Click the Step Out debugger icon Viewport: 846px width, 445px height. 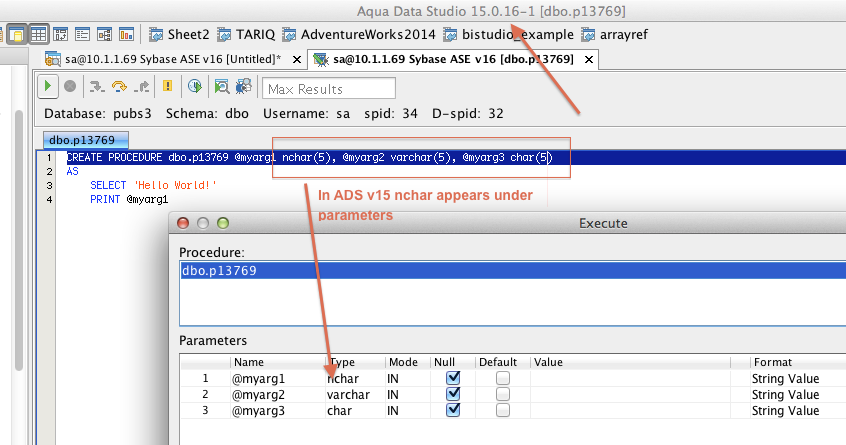point(141,86)
